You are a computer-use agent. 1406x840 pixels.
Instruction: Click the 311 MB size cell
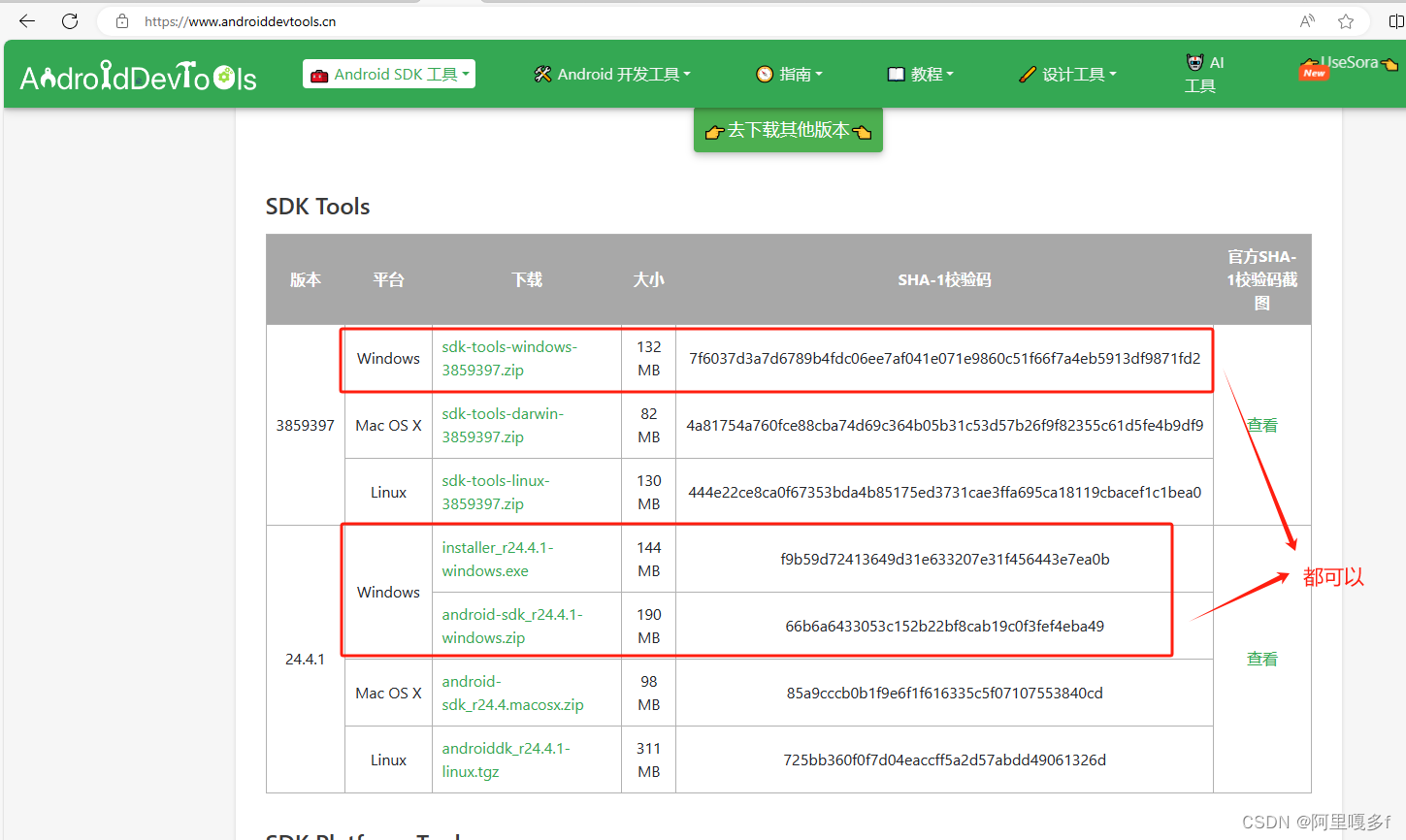(x=648, y=759)
